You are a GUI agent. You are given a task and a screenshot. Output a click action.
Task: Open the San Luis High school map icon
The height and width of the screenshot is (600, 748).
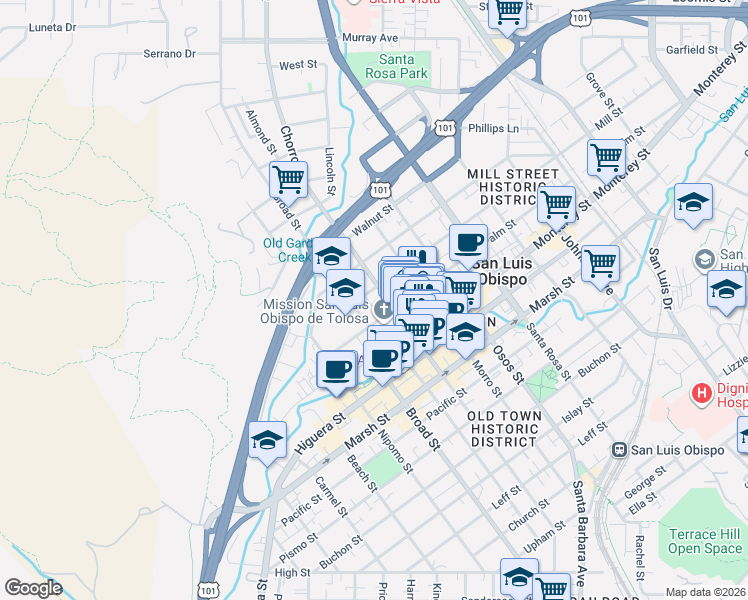tap(704, 260)
